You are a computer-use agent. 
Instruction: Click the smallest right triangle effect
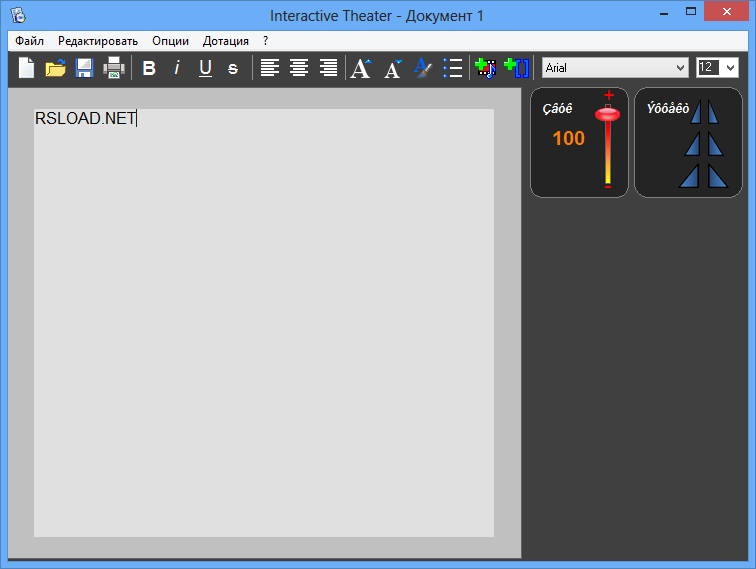tap(713, 112)
